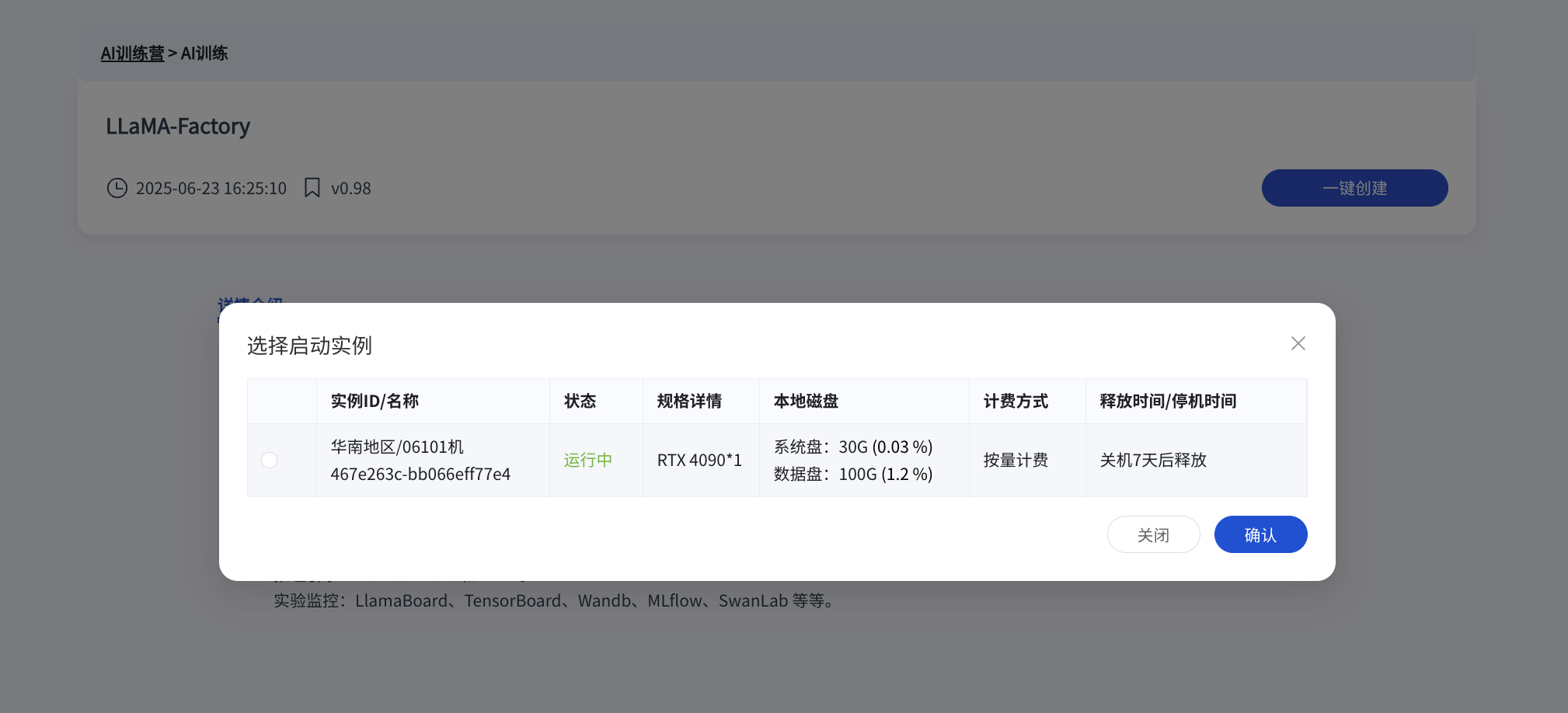1568x713 pixels.
Task: Click the v0.98 version label
Action: tap(351, 188)
